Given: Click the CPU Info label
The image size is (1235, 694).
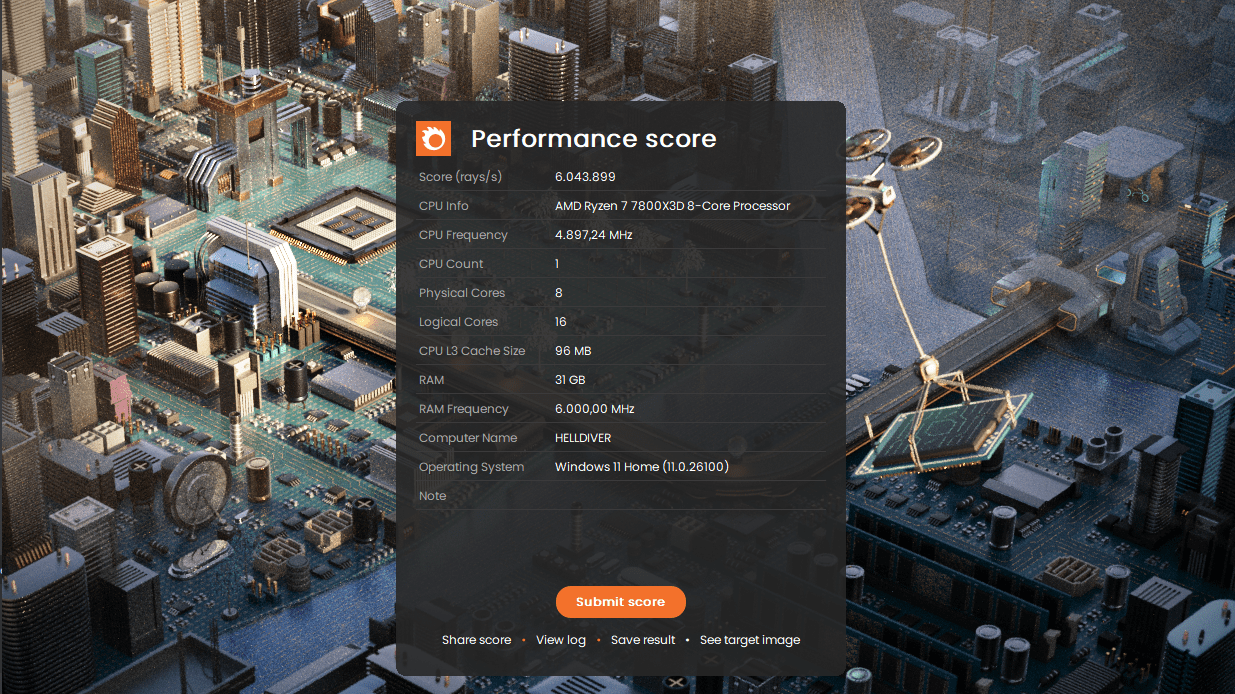Looking at the screenshot, I should click(x=444, y=206).
